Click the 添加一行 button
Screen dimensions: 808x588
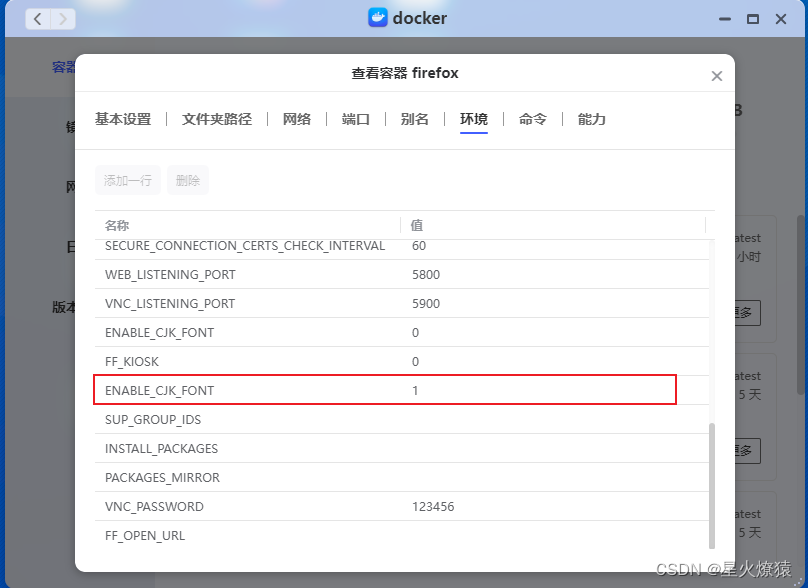pyautogui.click(x=128, y=180)
